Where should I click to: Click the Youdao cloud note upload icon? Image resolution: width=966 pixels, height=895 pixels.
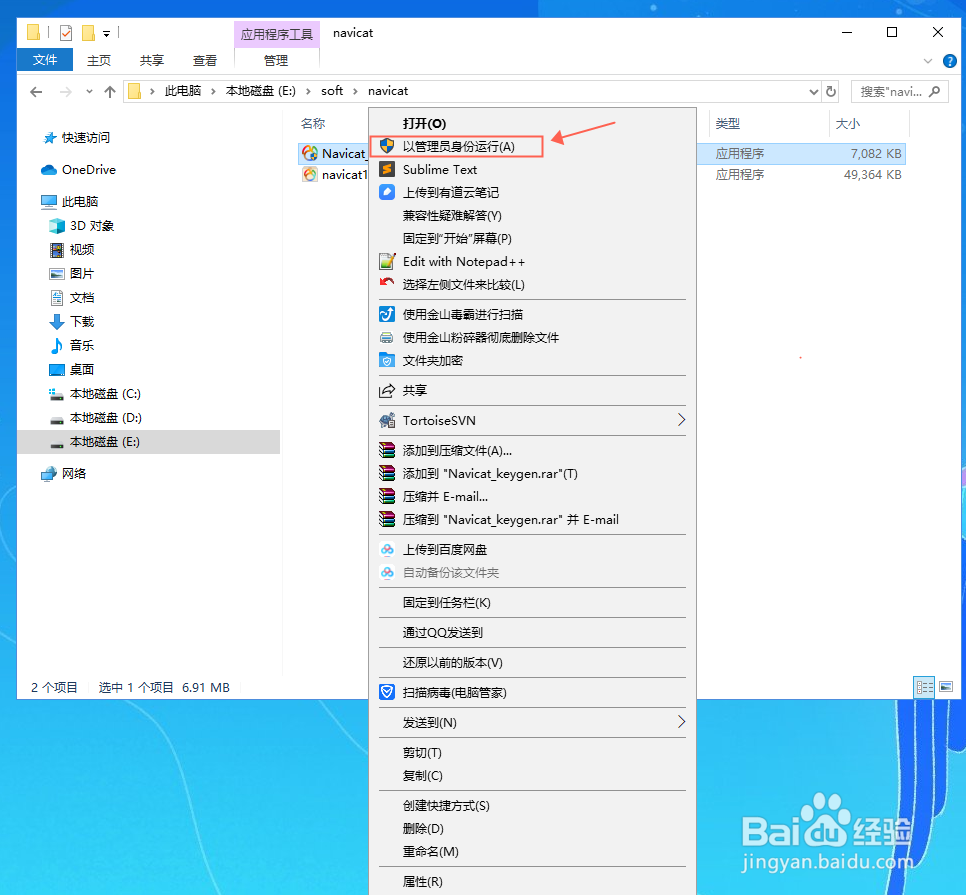point(387,192)
